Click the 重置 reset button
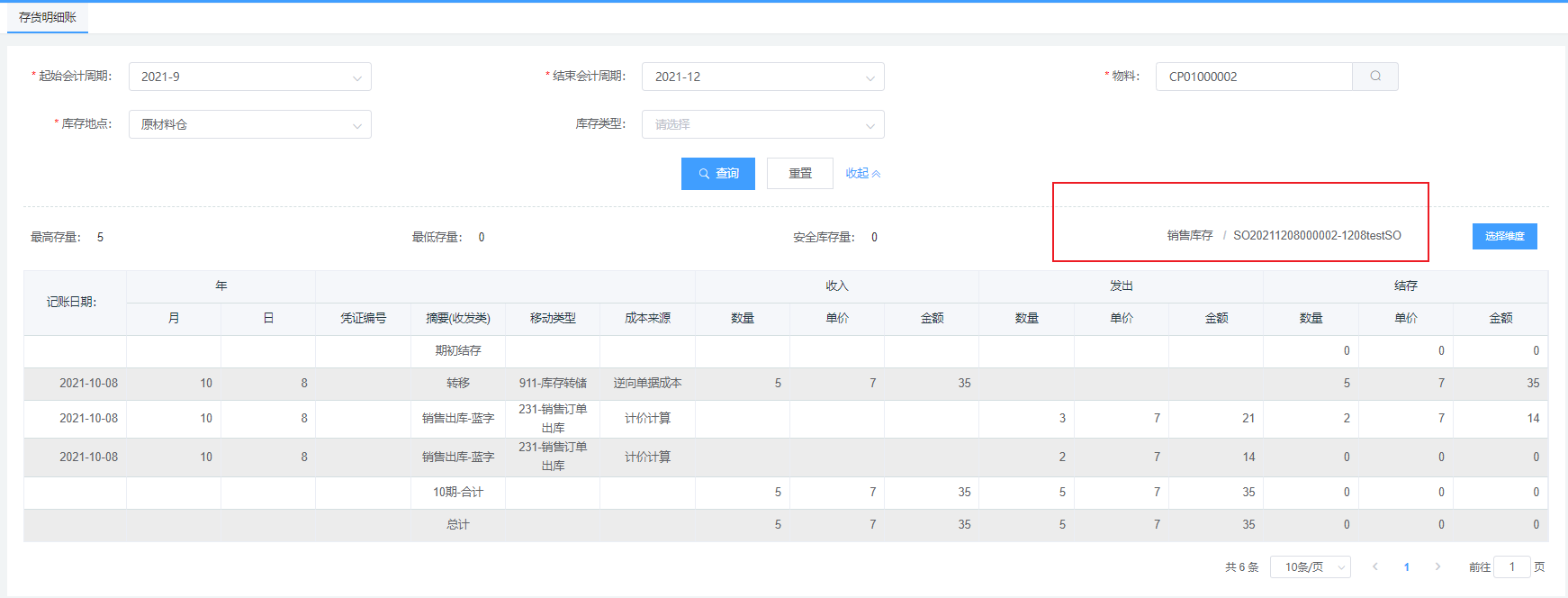The height and width of the screenshot is (598, 1568). click(x=799, y=174)
